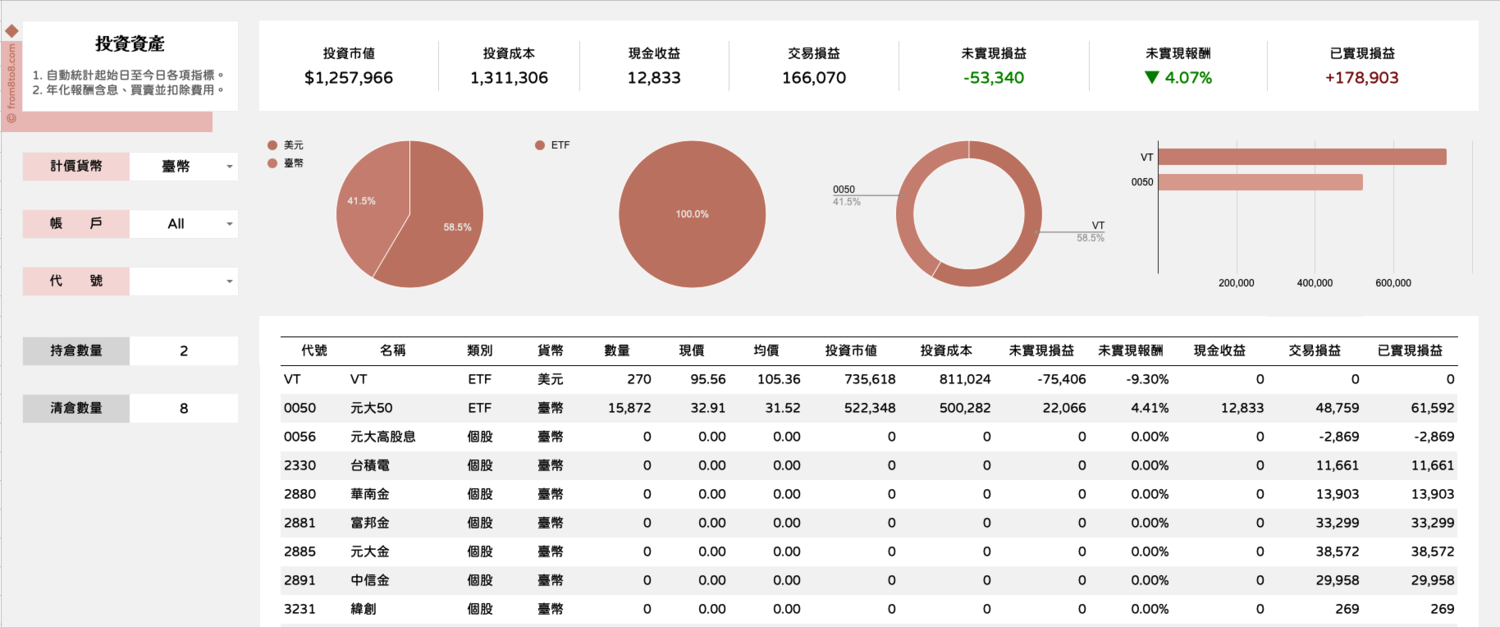Click the 100.0% ETF pie chart
The height and width of the screenshot is (627, 1500).
click(692, 214)
